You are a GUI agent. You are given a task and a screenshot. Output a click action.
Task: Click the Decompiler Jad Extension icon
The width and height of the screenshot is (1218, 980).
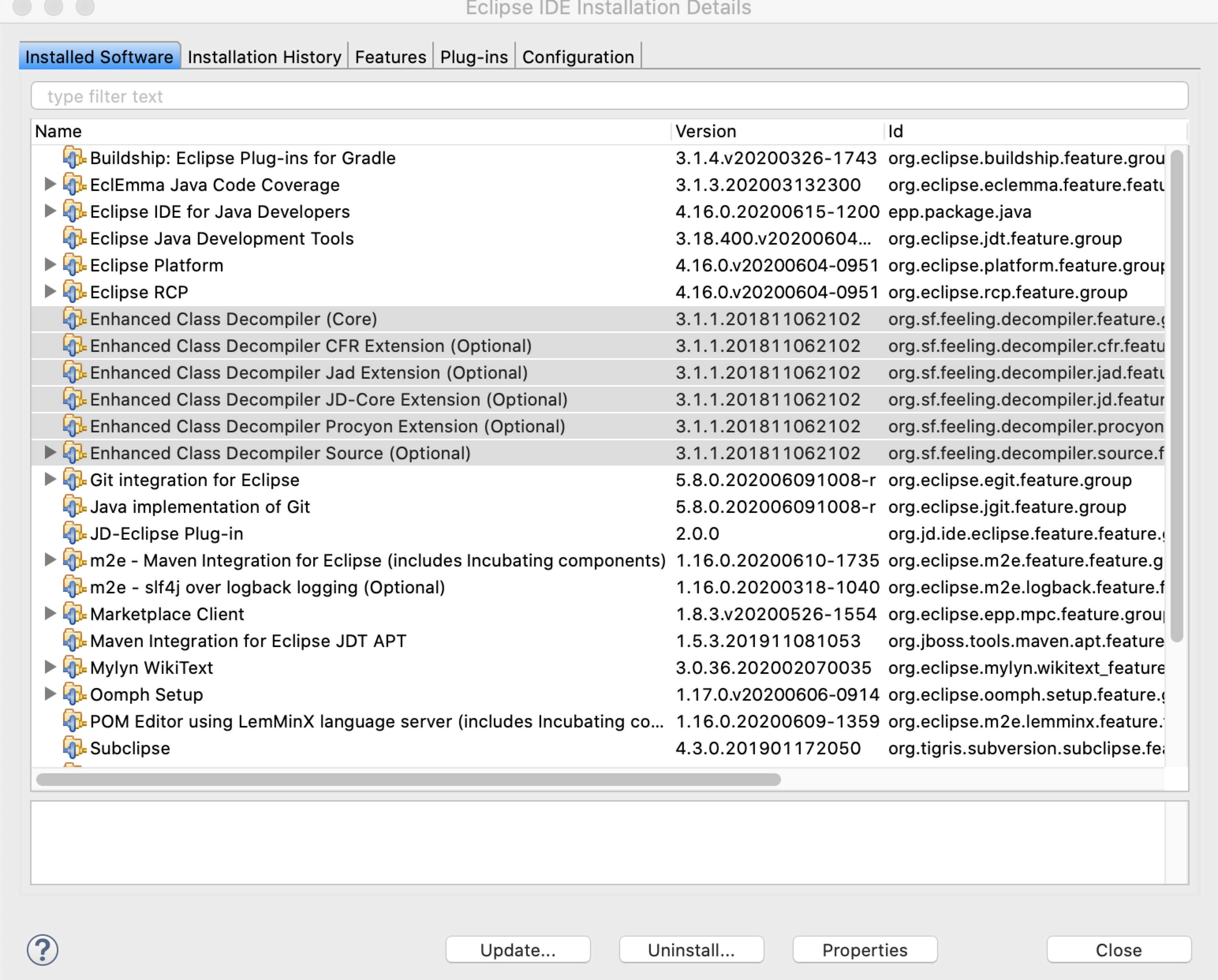tap(74, 372)
